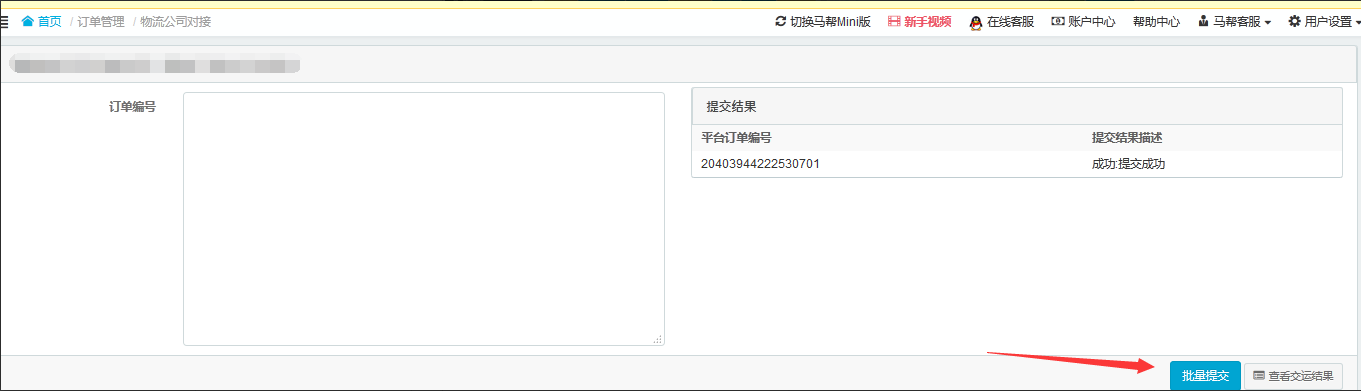Click the money icon beside 账户中心

pyautogui.click(x=1058, y=21)
